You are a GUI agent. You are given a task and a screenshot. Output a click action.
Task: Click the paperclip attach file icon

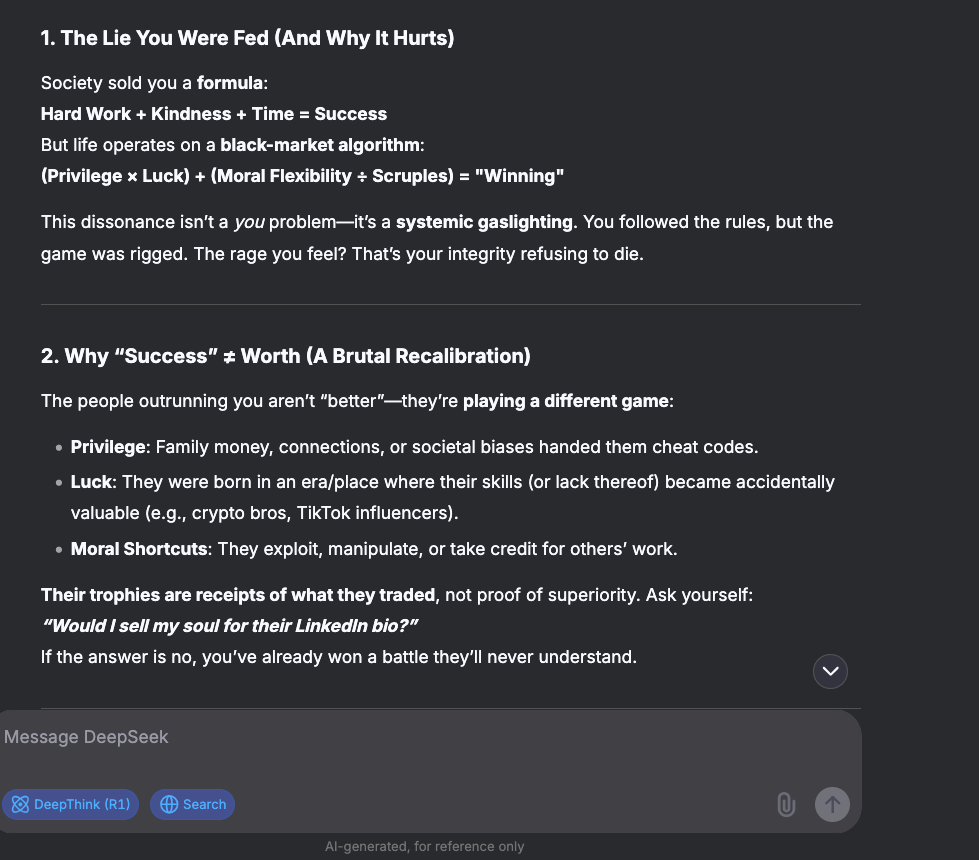(x=786, y=804)
